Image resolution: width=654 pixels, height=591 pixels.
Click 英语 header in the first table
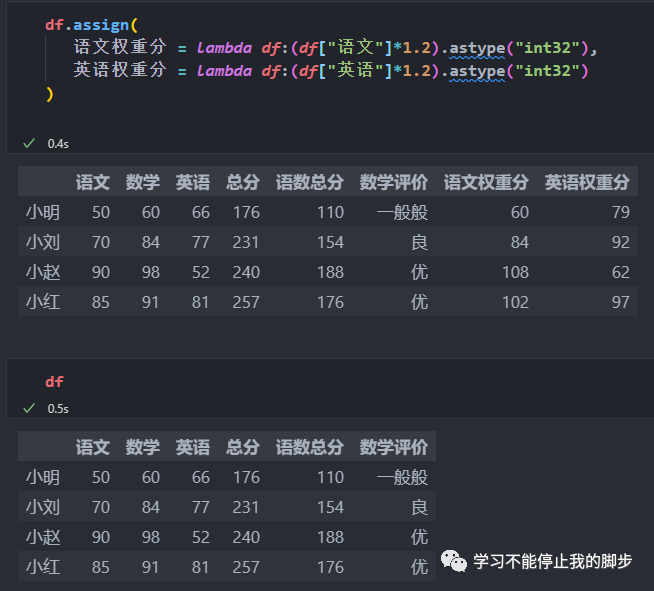[193, 182]
